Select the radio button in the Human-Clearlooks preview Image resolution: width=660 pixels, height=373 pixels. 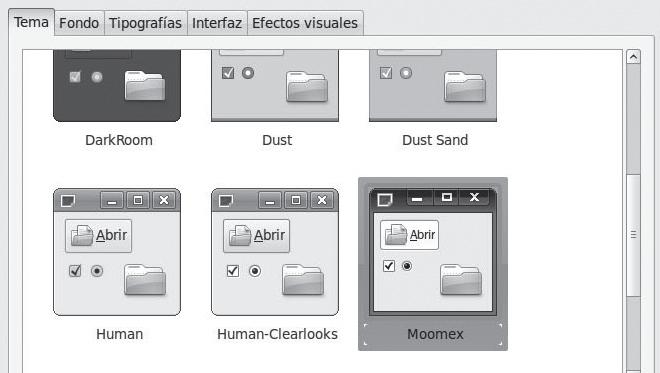255,271
